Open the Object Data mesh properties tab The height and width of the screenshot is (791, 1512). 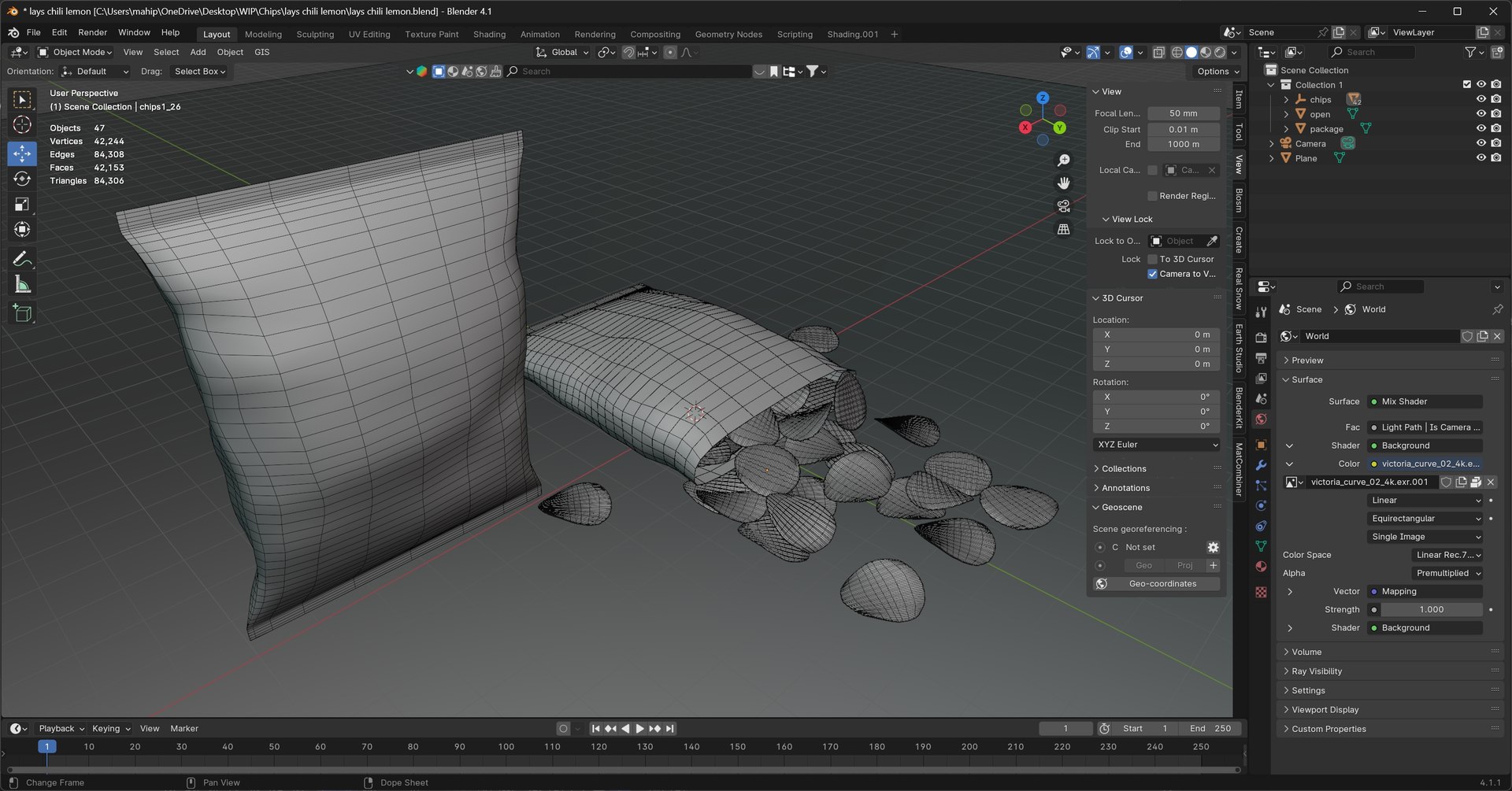tap(1261, 546)
